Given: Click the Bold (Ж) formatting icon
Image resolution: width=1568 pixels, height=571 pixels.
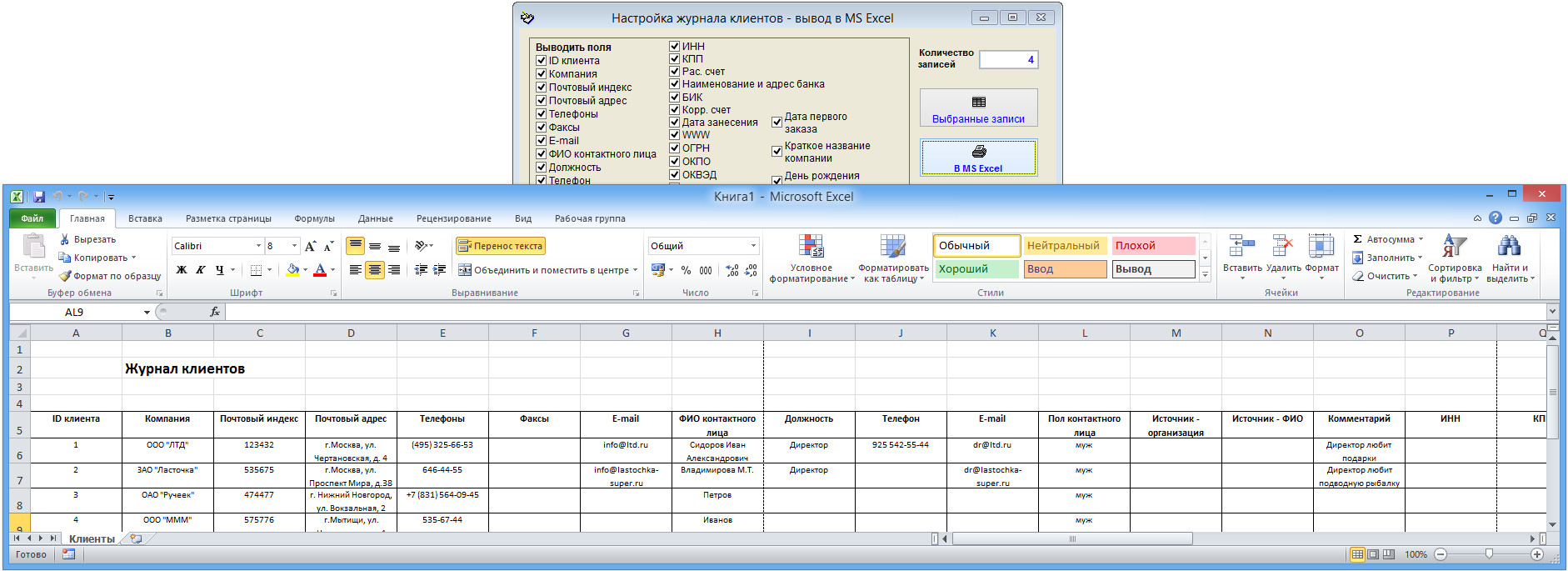Looking at the screenshot, I should [182, 270].
